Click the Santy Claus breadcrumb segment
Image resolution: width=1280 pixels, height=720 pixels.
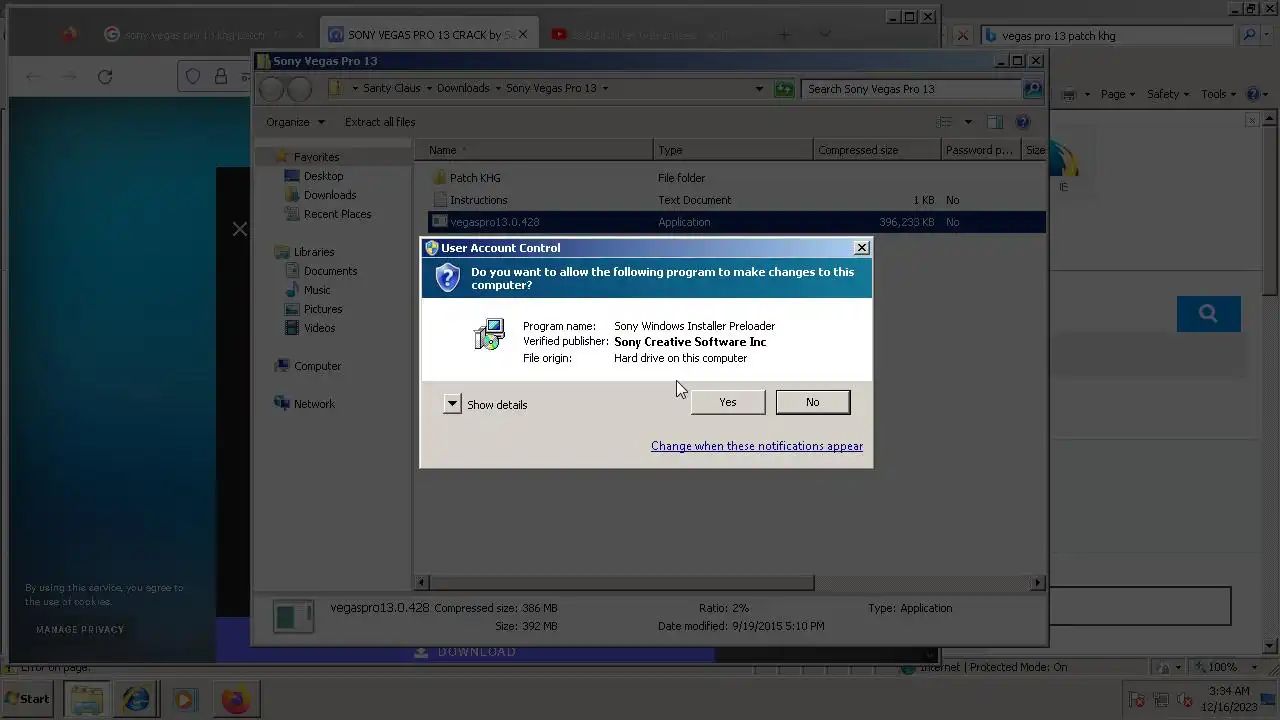pos(391,88)
